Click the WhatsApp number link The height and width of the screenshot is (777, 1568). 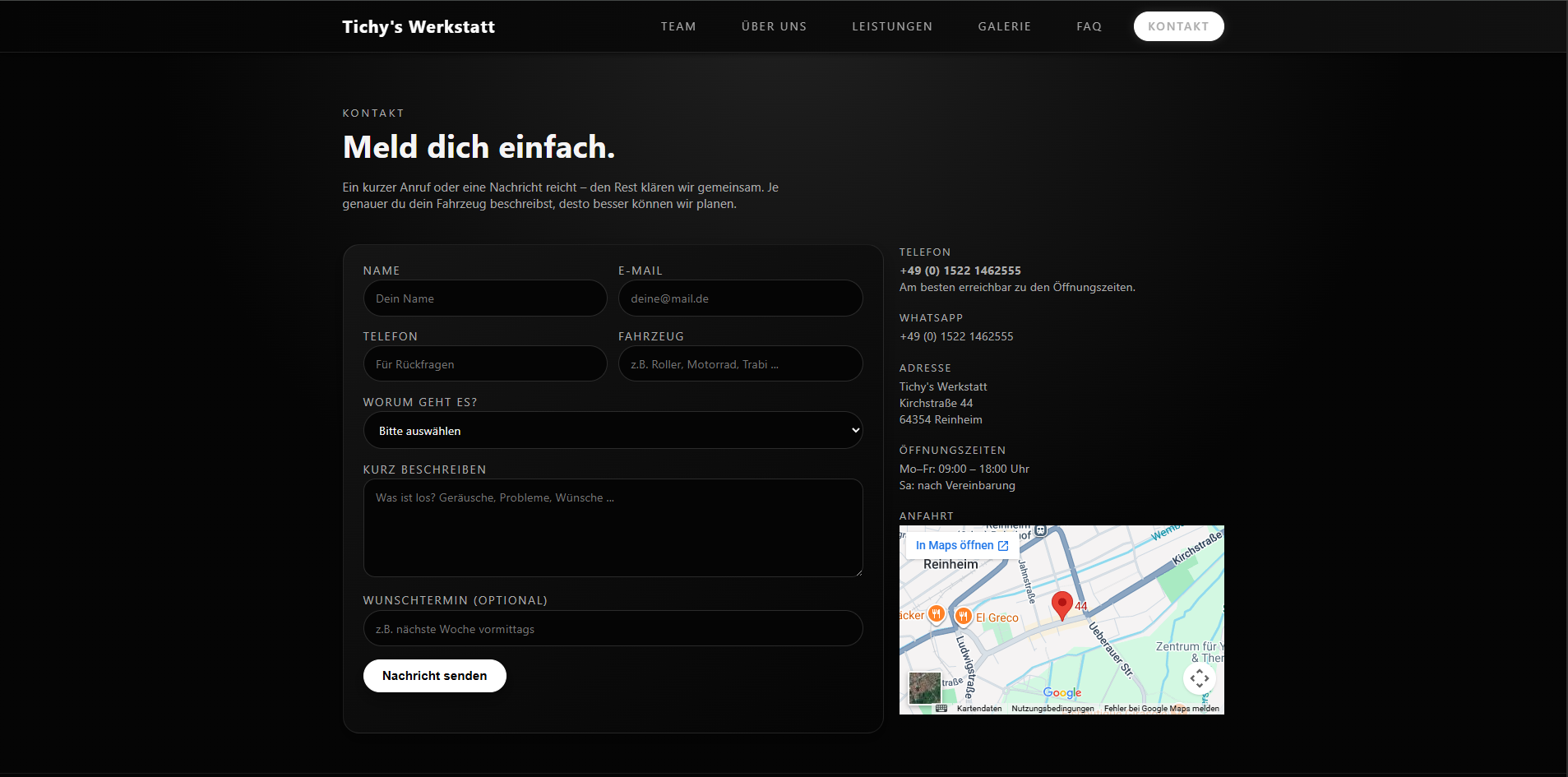(956, 336)
